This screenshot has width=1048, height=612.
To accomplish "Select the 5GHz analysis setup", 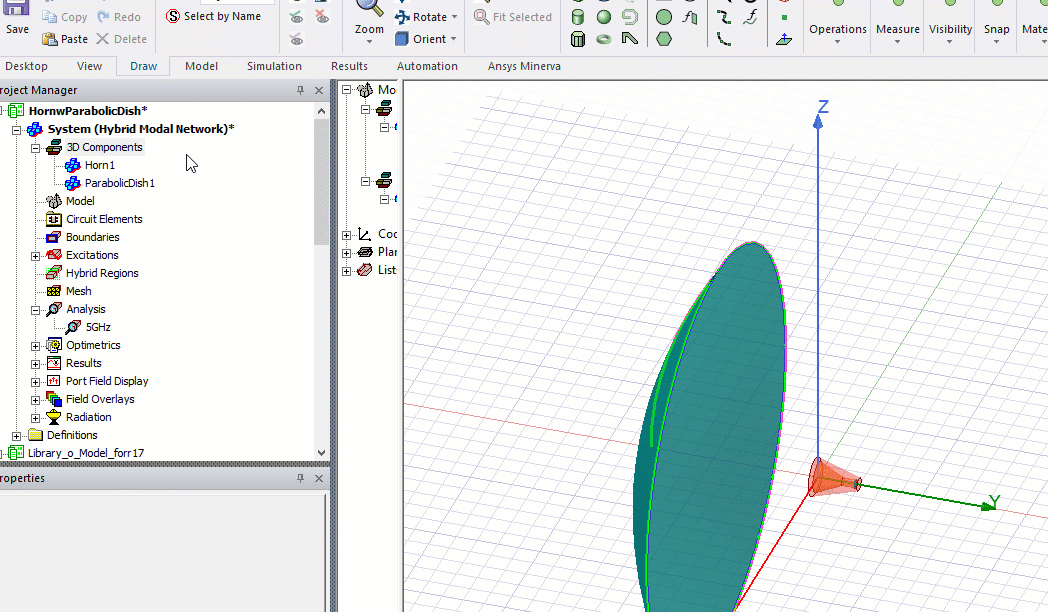I will tap(97, 327).
